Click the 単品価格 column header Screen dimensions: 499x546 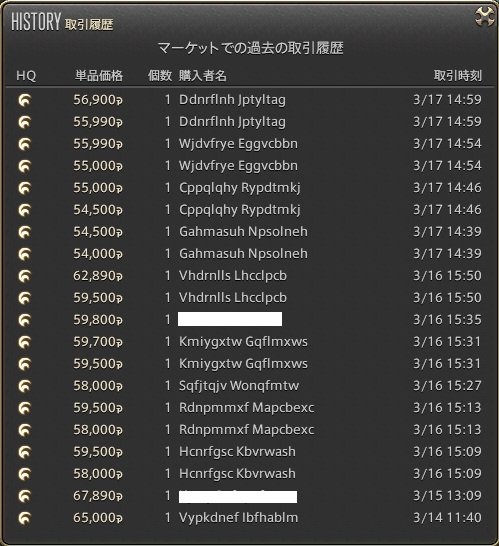coord(99,76)
